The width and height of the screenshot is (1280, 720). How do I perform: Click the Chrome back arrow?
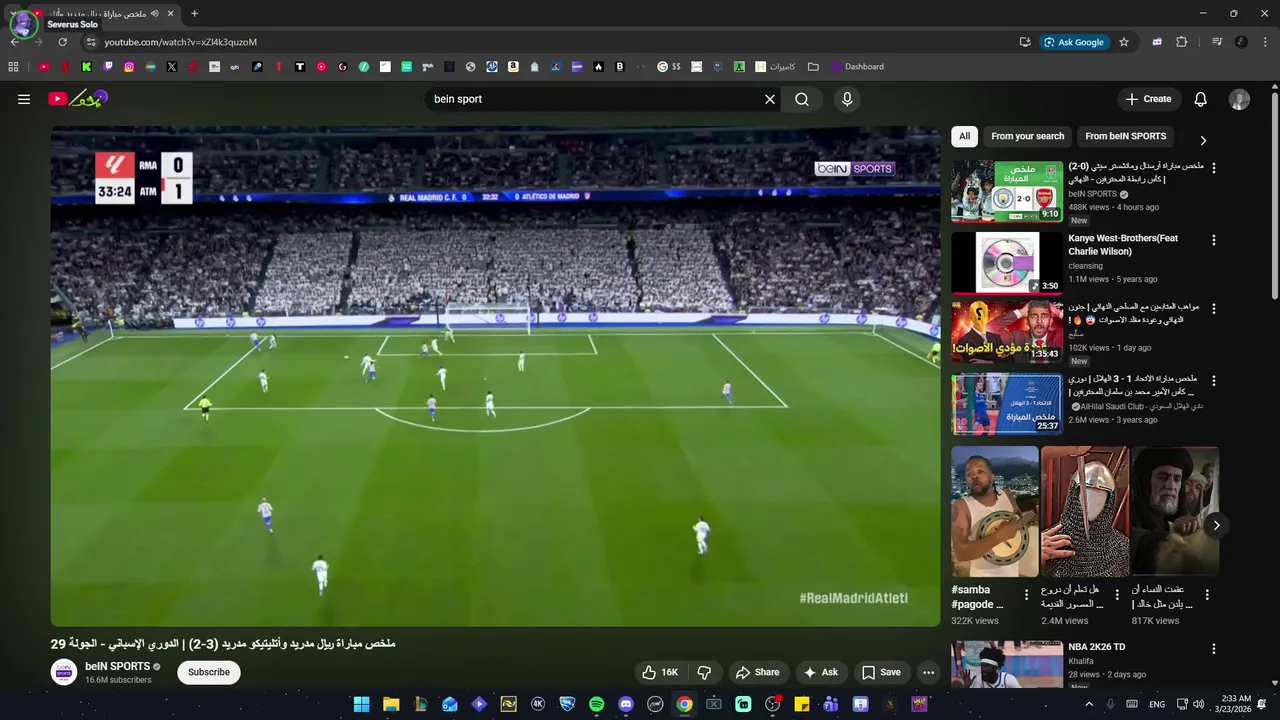coord(15,42)
